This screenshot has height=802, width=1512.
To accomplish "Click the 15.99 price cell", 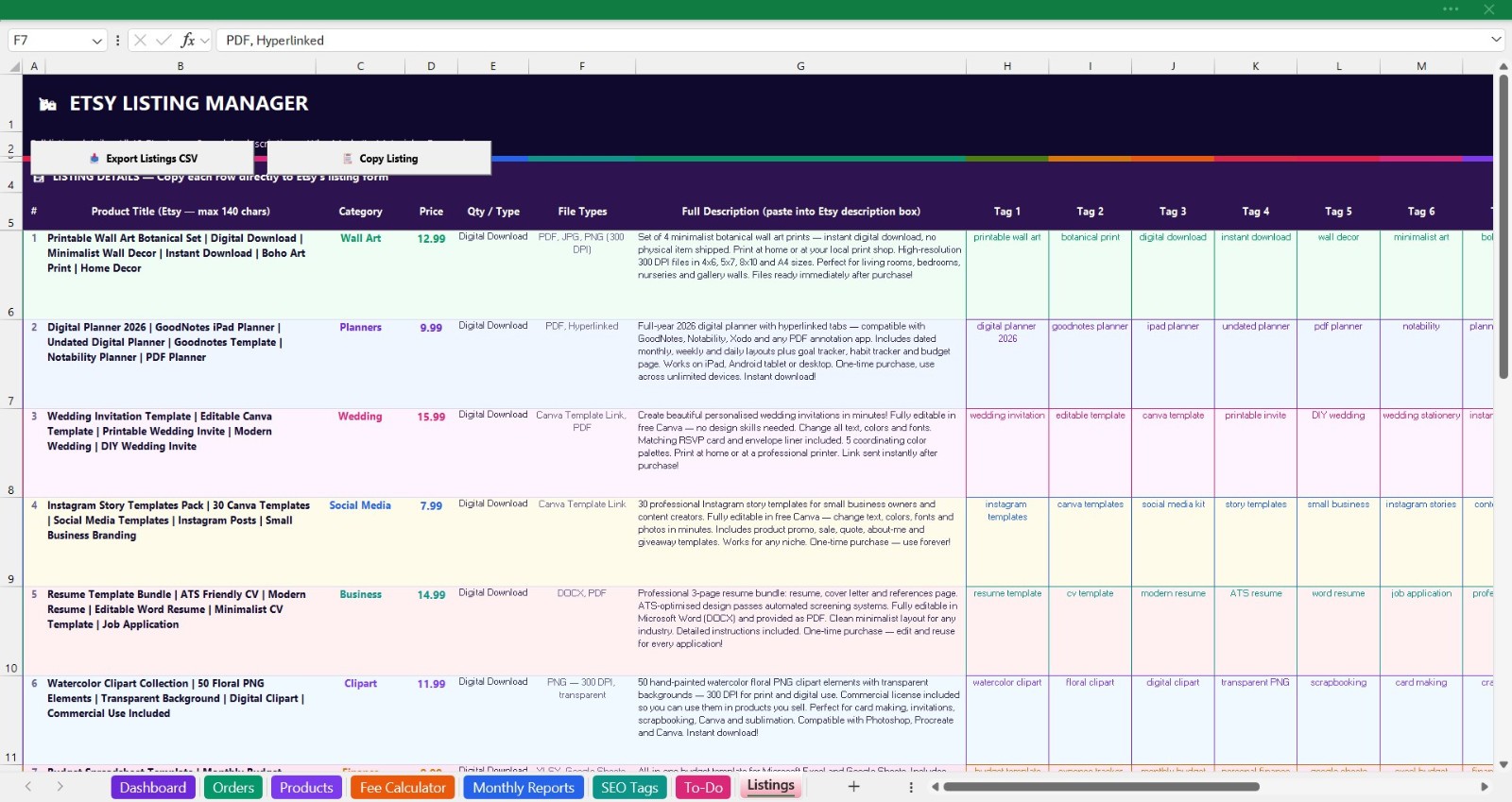I will click(431, 452).
